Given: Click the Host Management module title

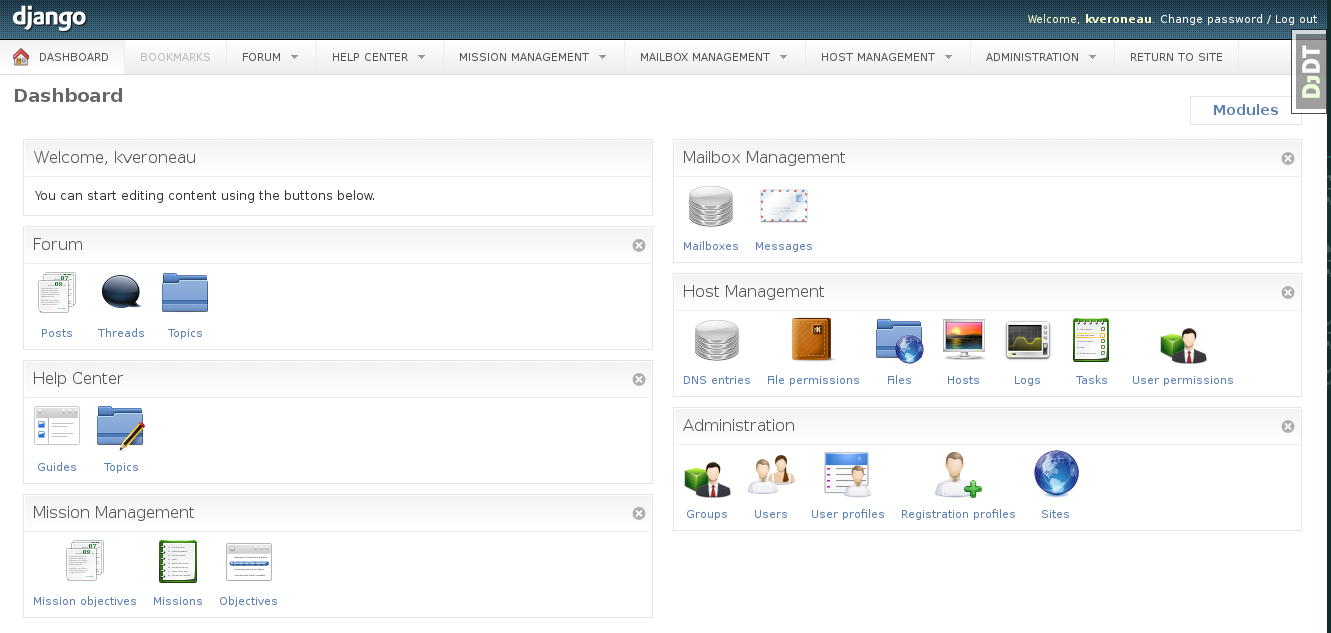Looking at the screenshot, I should 754,291.
